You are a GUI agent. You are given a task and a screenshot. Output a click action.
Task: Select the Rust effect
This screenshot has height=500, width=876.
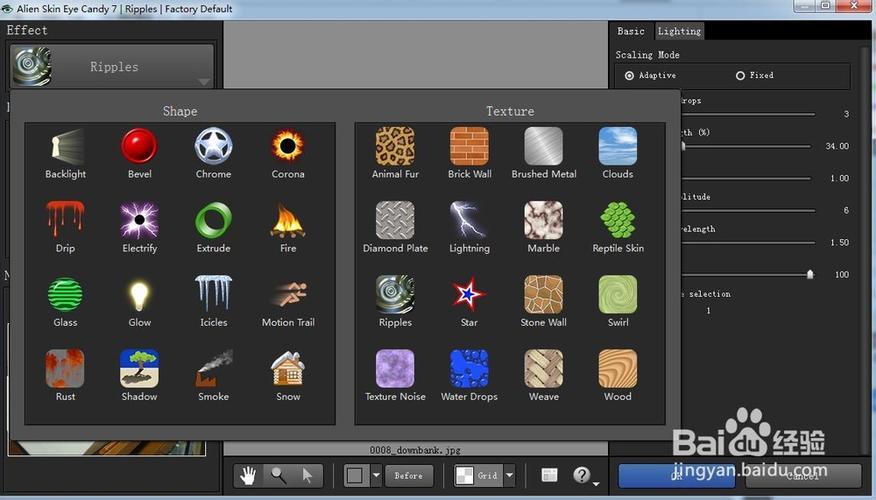tap(65, 376)
